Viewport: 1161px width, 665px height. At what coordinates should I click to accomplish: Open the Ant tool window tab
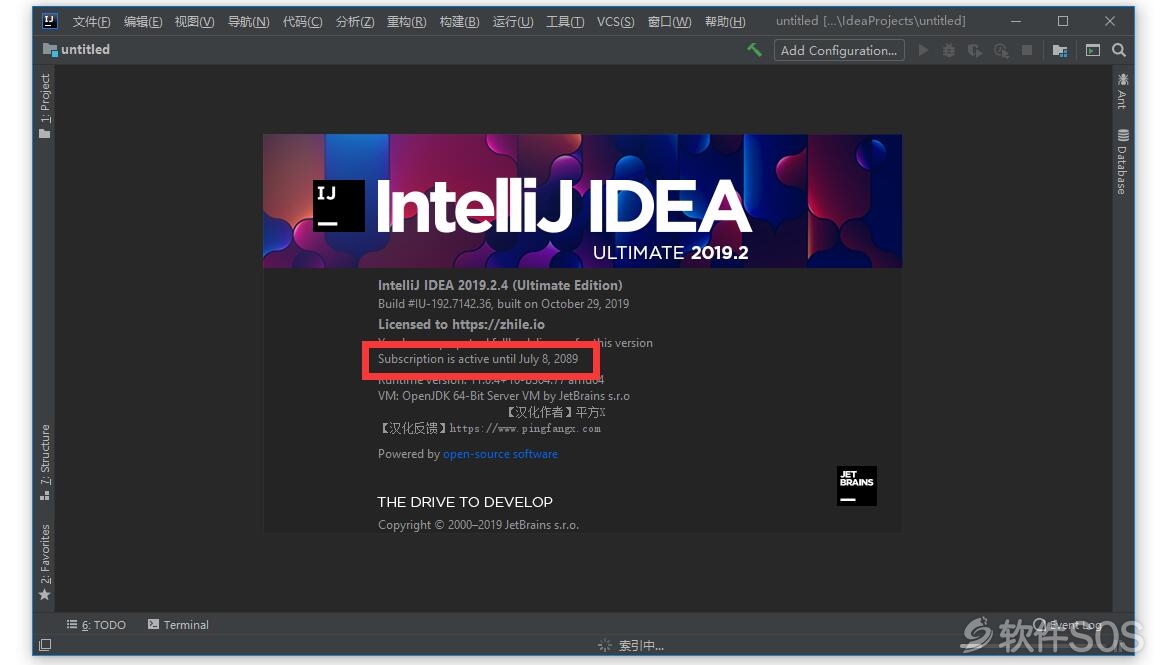(x=1122, y=91)
